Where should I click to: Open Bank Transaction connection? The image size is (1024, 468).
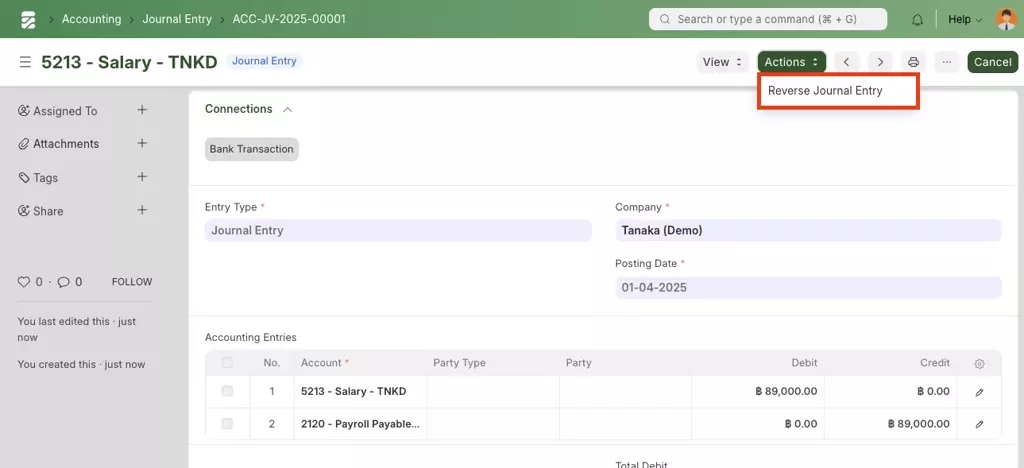pyautogui.click(x=251, y=149)
